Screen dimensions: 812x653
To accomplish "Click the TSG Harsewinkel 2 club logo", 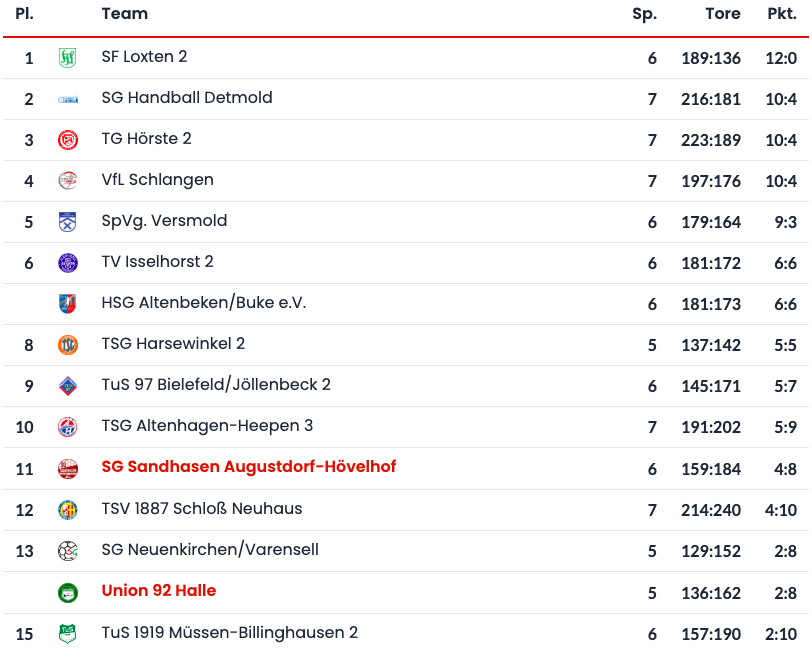I will coord(67,345).
